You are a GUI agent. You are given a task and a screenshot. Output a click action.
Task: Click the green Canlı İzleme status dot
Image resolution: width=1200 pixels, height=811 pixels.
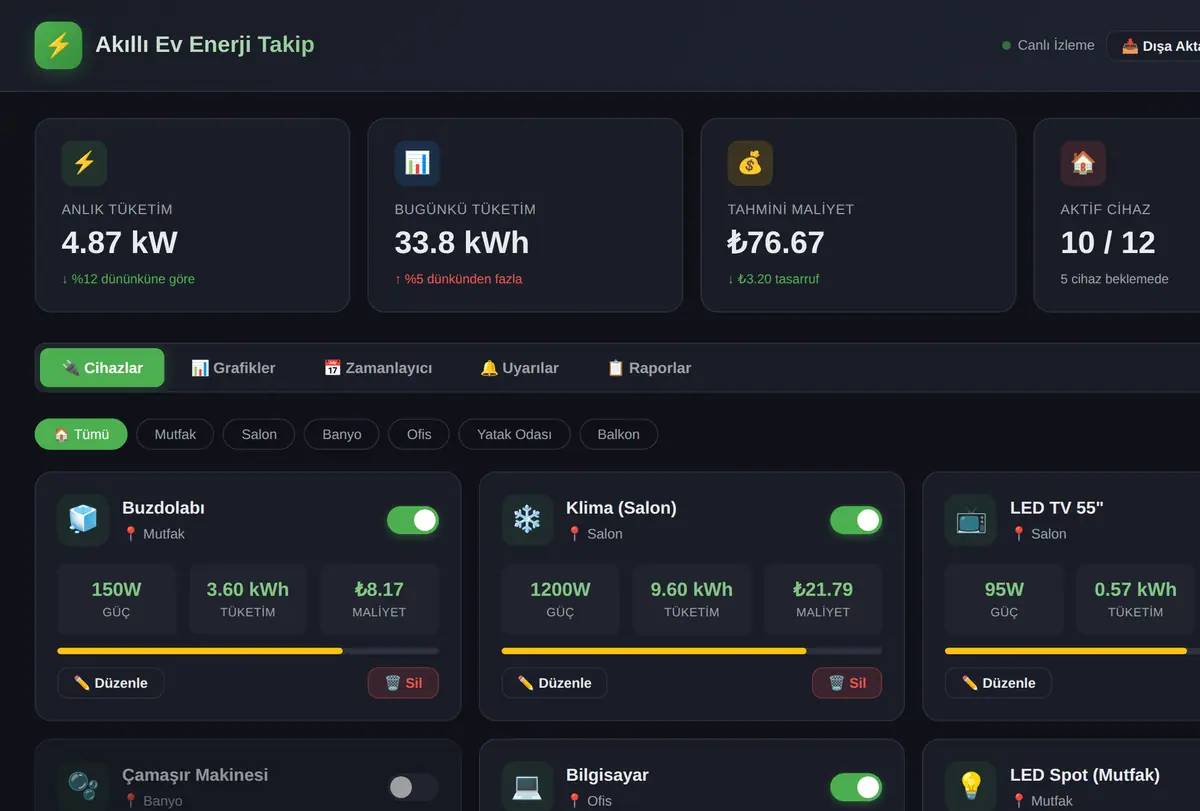1007,46
